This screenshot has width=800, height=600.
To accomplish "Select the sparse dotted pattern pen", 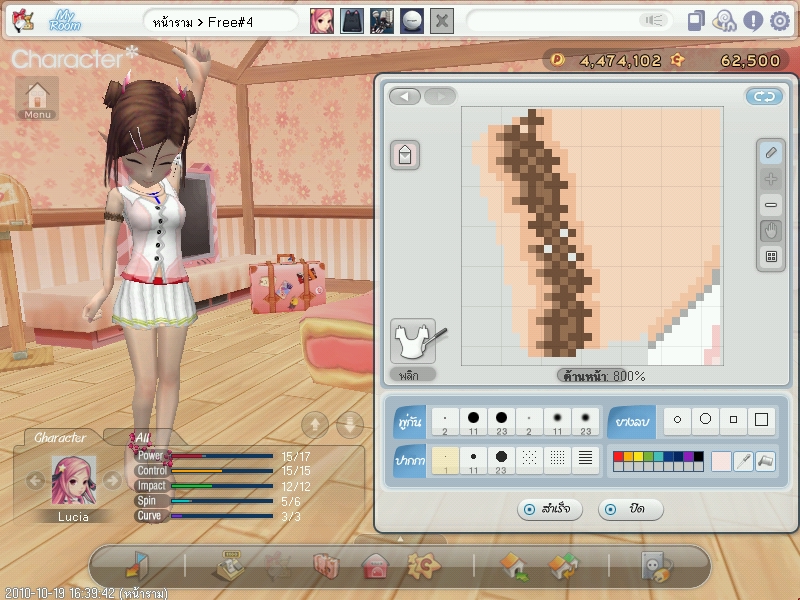I will coord(529,461).
